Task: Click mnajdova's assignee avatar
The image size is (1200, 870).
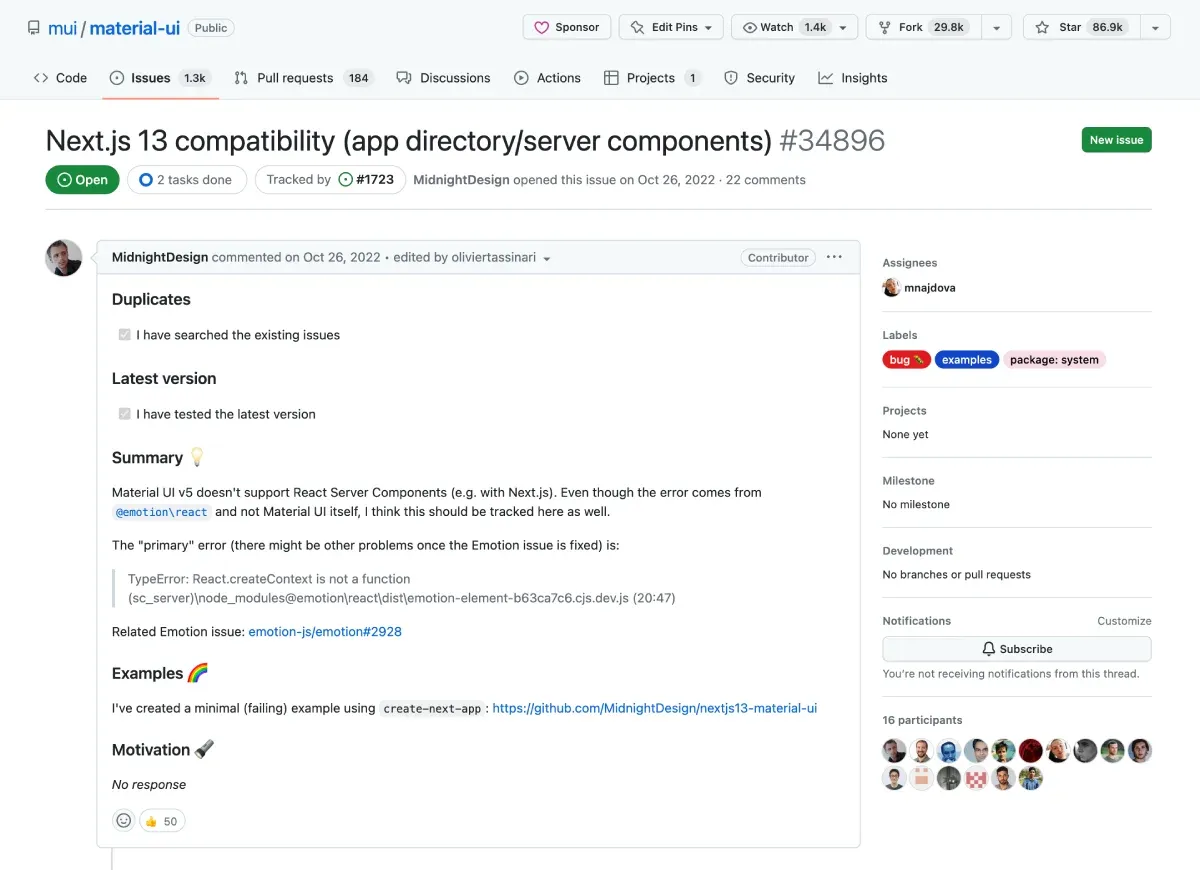Action: tap(891, 287)
